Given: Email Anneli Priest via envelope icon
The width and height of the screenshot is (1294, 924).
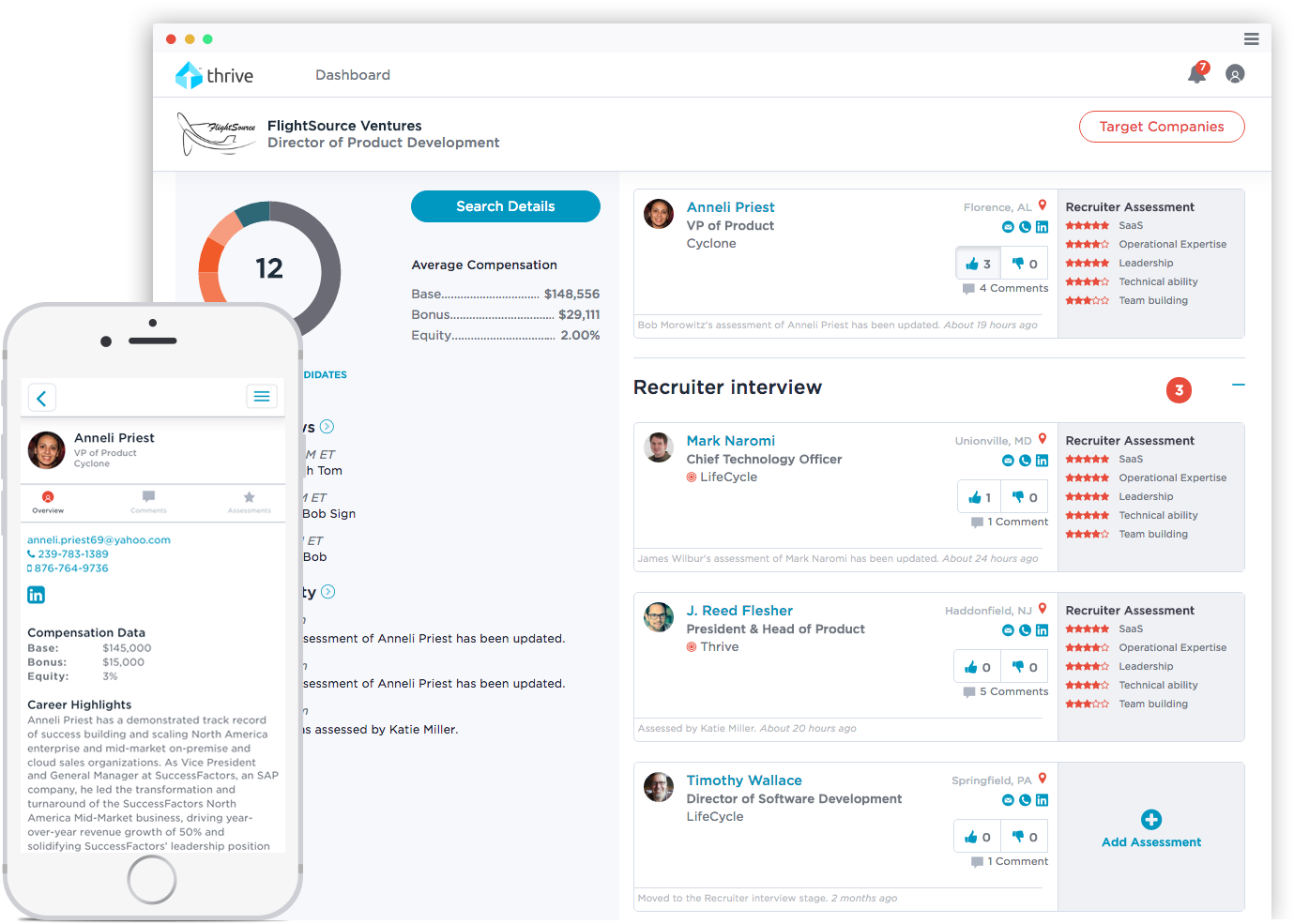Looking at the screenshot, I should [1008, 227].
